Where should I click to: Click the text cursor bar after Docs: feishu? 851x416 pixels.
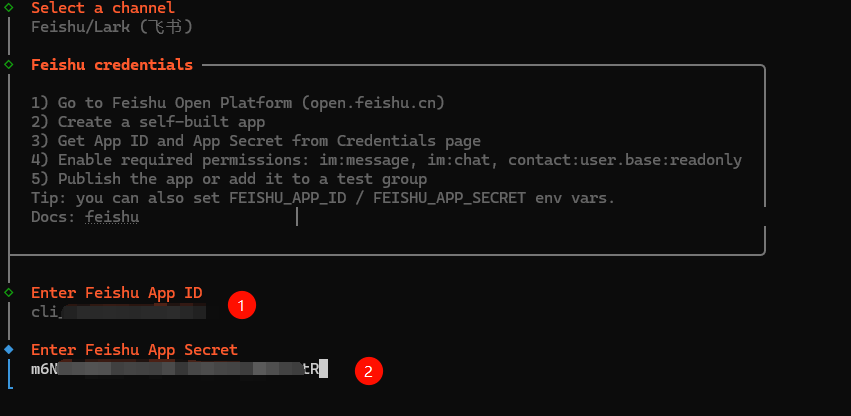tap(297, 216)
